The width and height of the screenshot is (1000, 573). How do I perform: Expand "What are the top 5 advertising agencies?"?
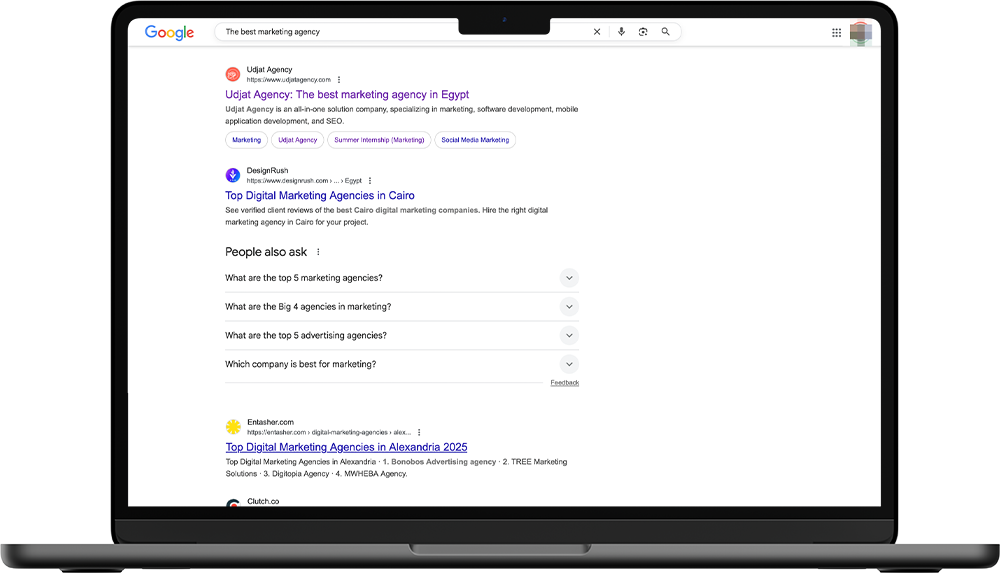click(x=568, y=336)
